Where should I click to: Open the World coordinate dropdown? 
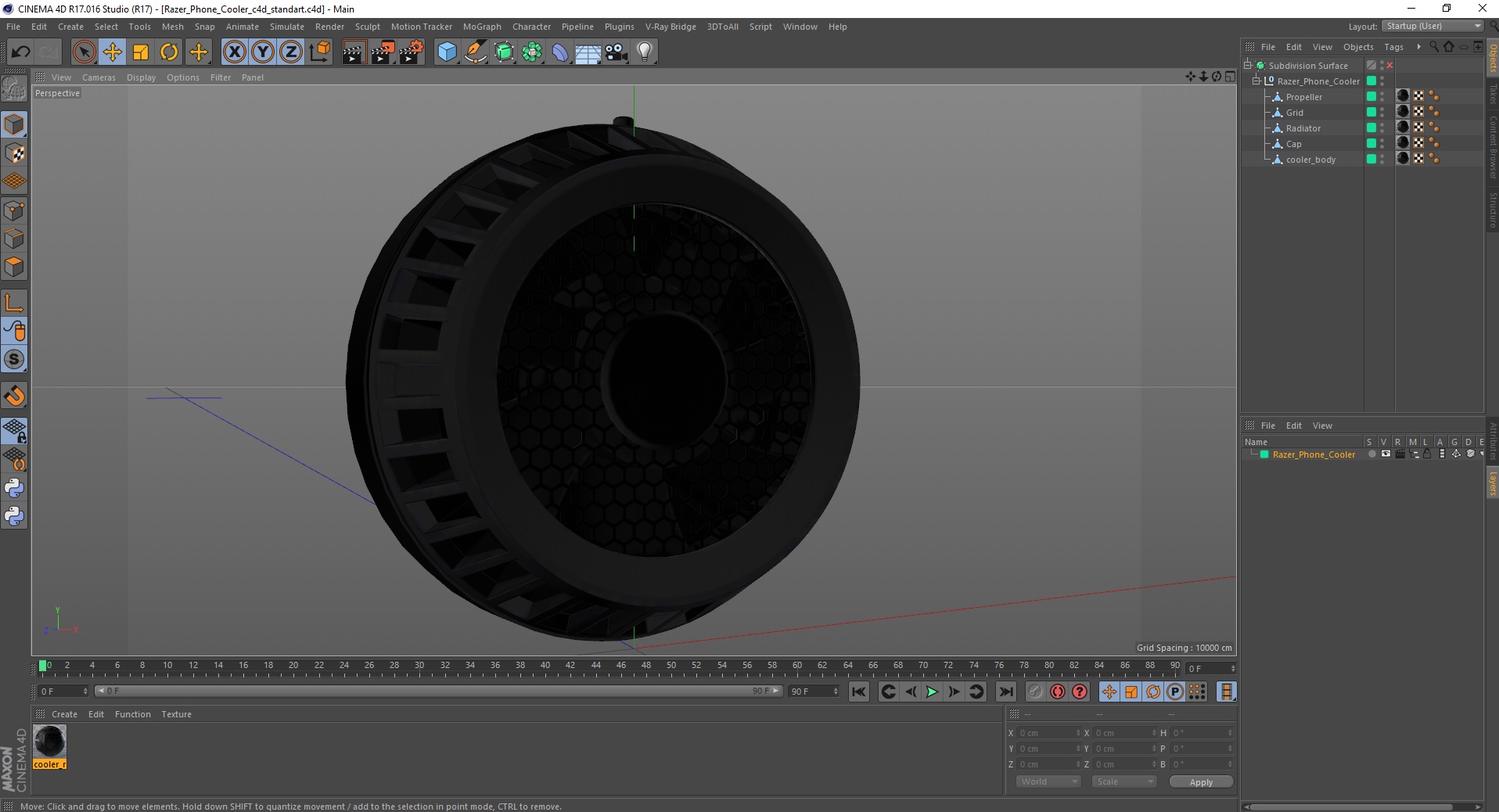click(1048, 781)
